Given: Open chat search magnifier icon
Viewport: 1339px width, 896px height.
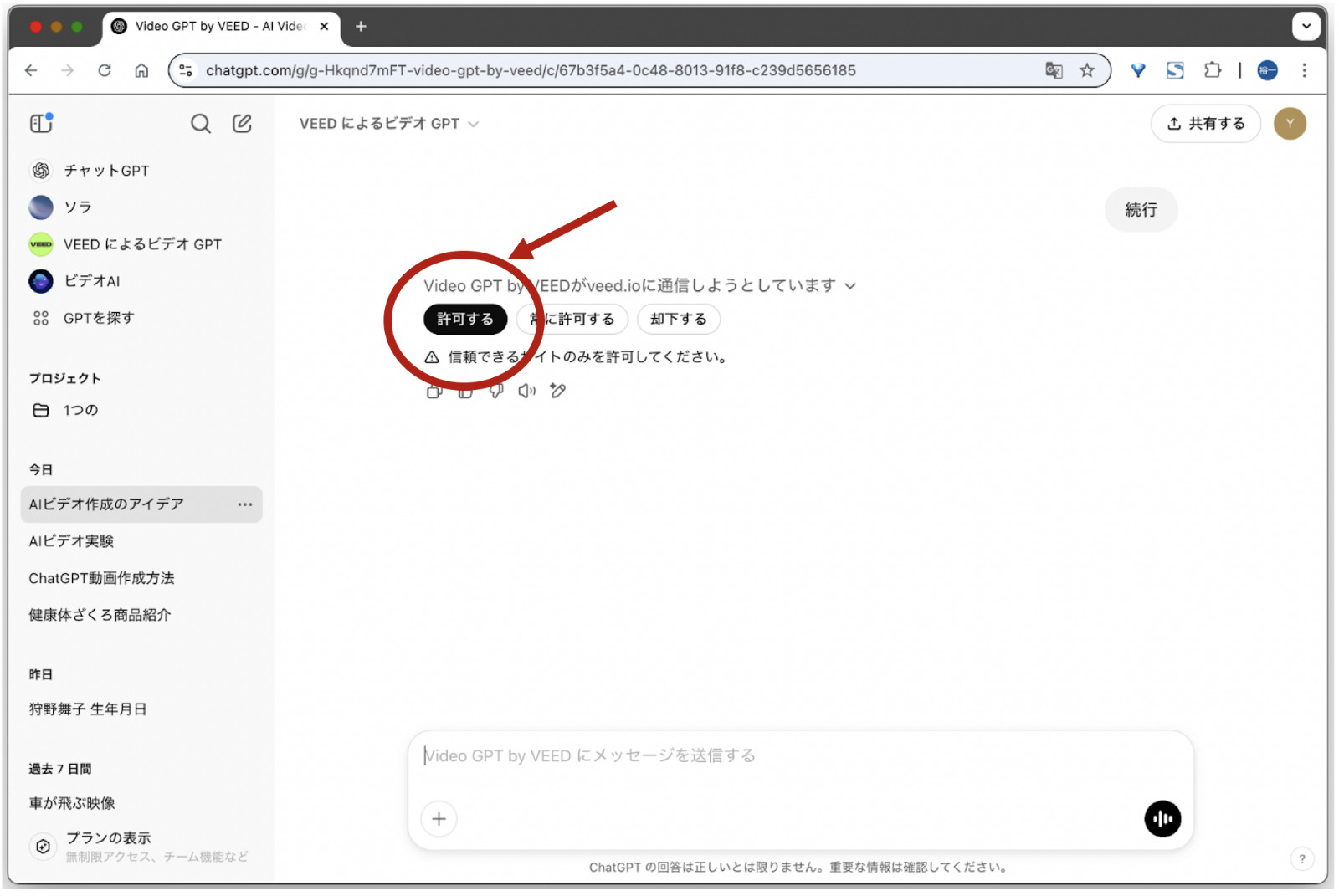Looking at the screenshot, I should pos(201,124).
